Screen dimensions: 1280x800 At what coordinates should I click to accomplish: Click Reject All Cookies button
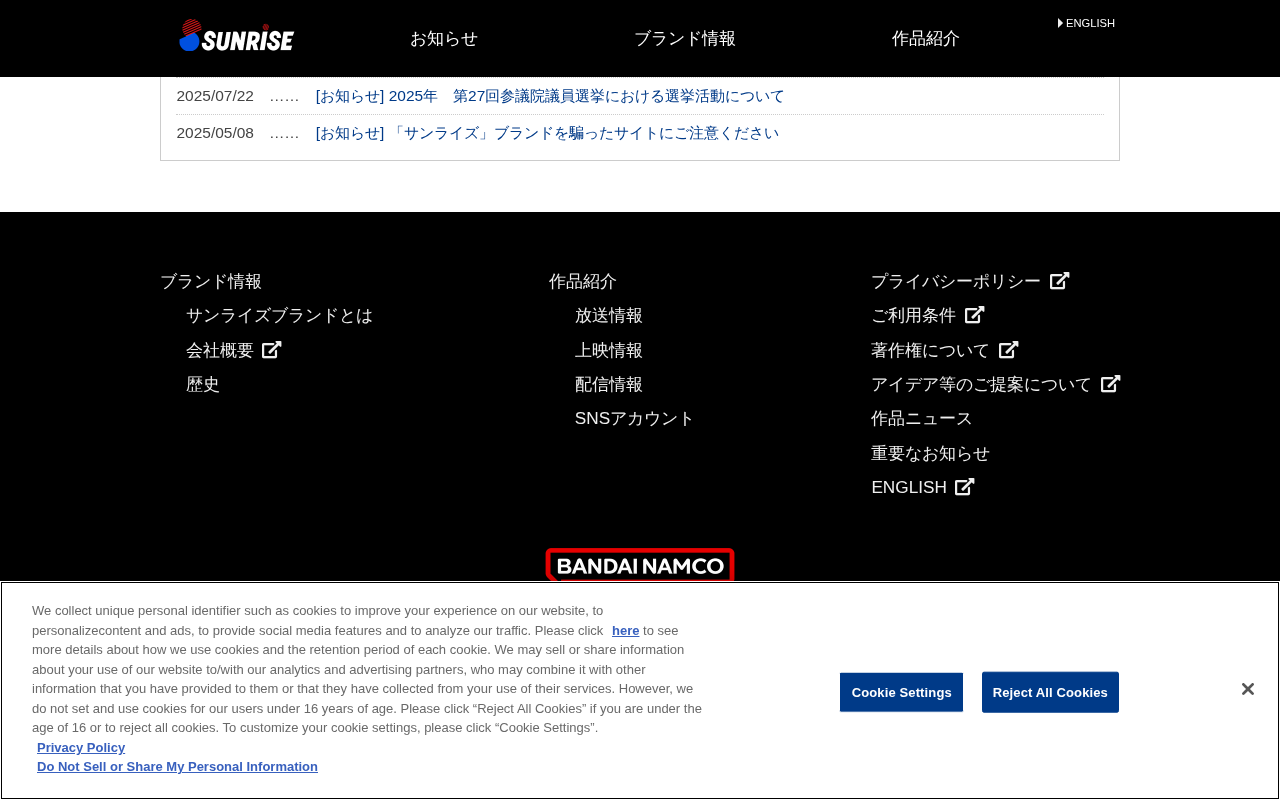tap(1050, 692)
